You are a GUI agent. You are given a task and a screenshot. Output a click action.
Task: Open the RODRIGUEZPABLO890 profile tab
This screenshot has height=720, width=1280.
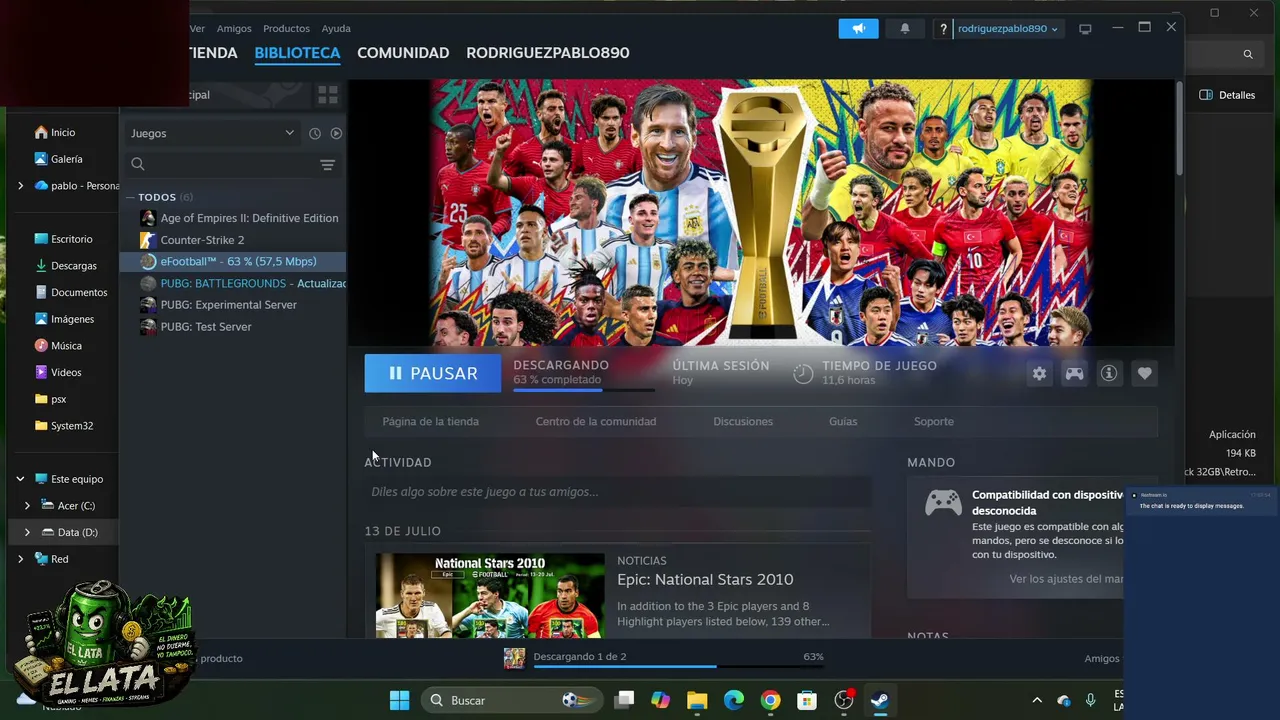point(548,53)
